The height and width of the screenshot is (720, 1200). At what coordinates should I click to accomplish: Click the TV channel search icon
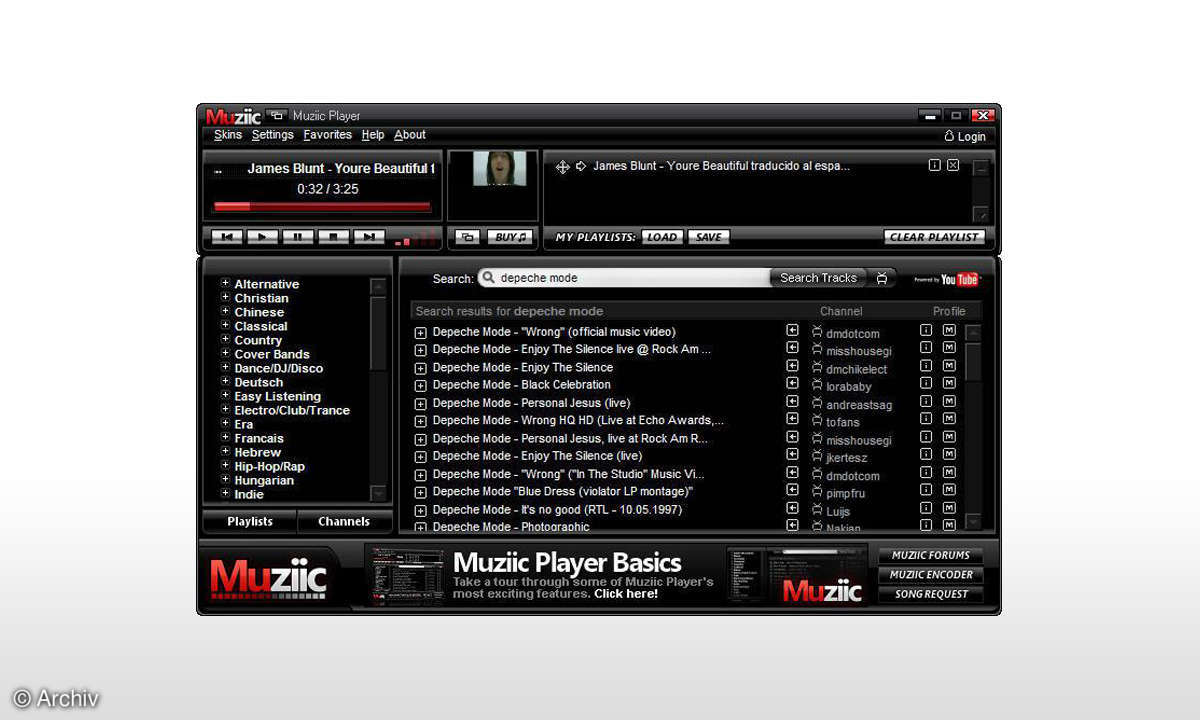pos(882,278)
